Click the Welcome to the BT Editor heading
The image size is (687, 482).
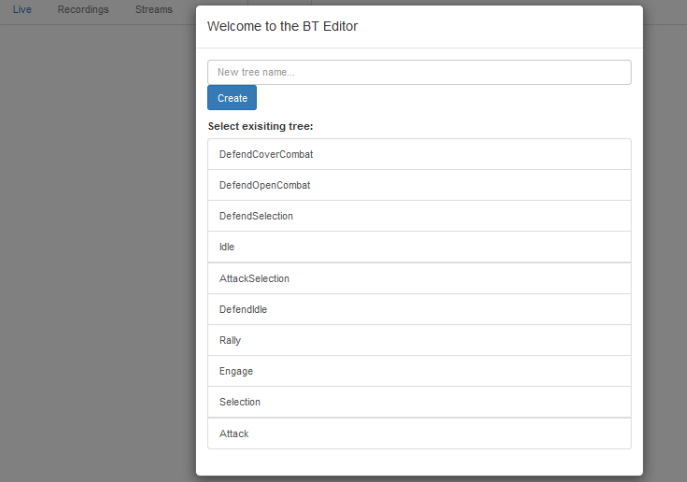click(x=282, y=26)
